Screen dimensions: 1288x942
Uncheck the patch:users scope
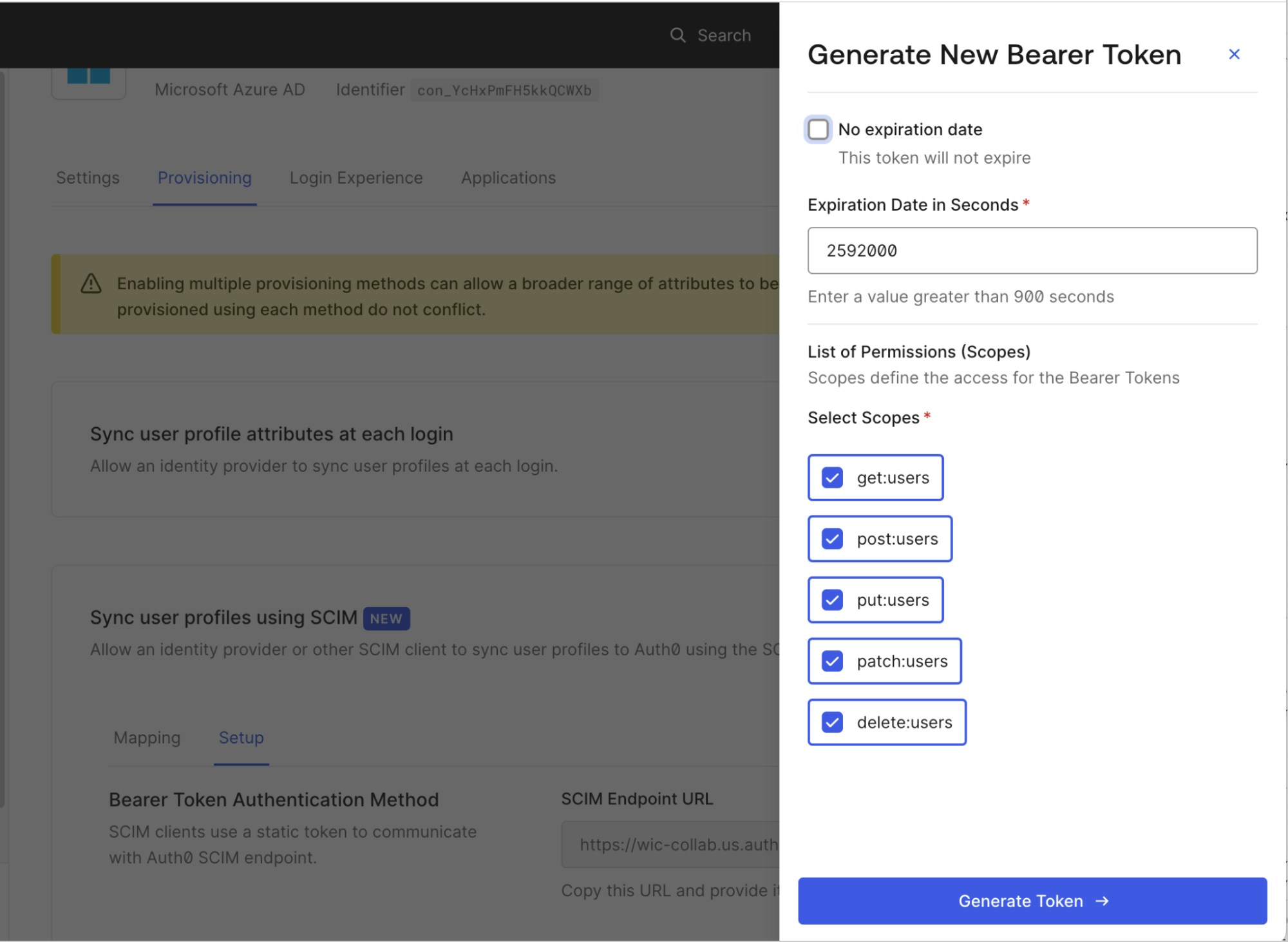pyautogui.click(x=831, y=660)
